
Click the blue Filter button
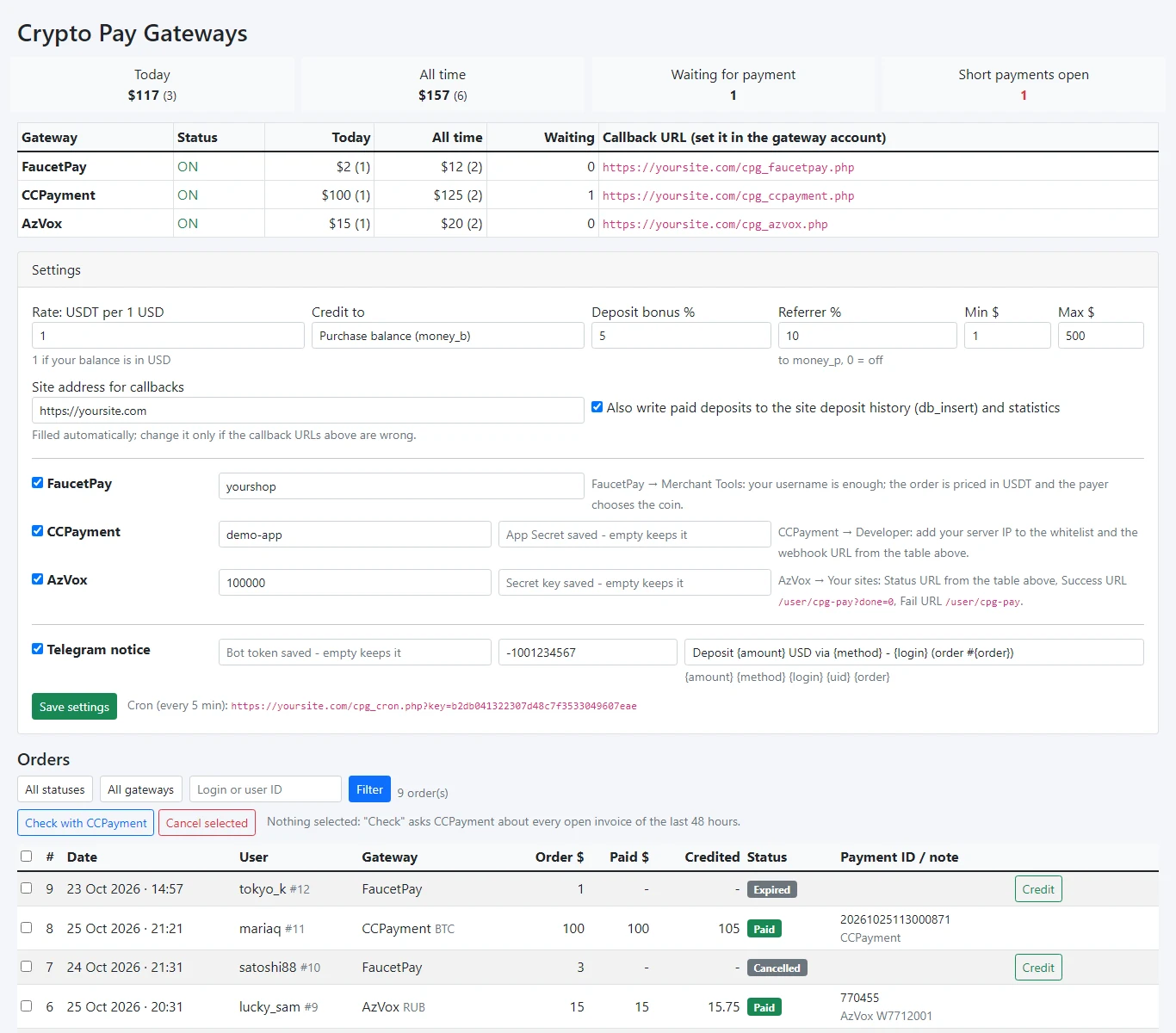(x=369, y=789)
